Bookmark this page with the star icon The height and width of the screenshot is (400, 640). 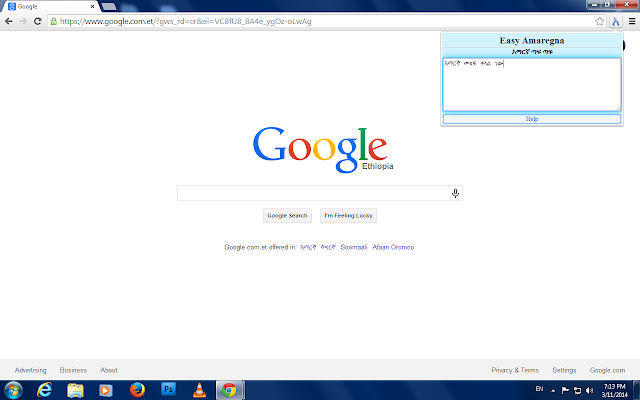[x=599, y=21]
